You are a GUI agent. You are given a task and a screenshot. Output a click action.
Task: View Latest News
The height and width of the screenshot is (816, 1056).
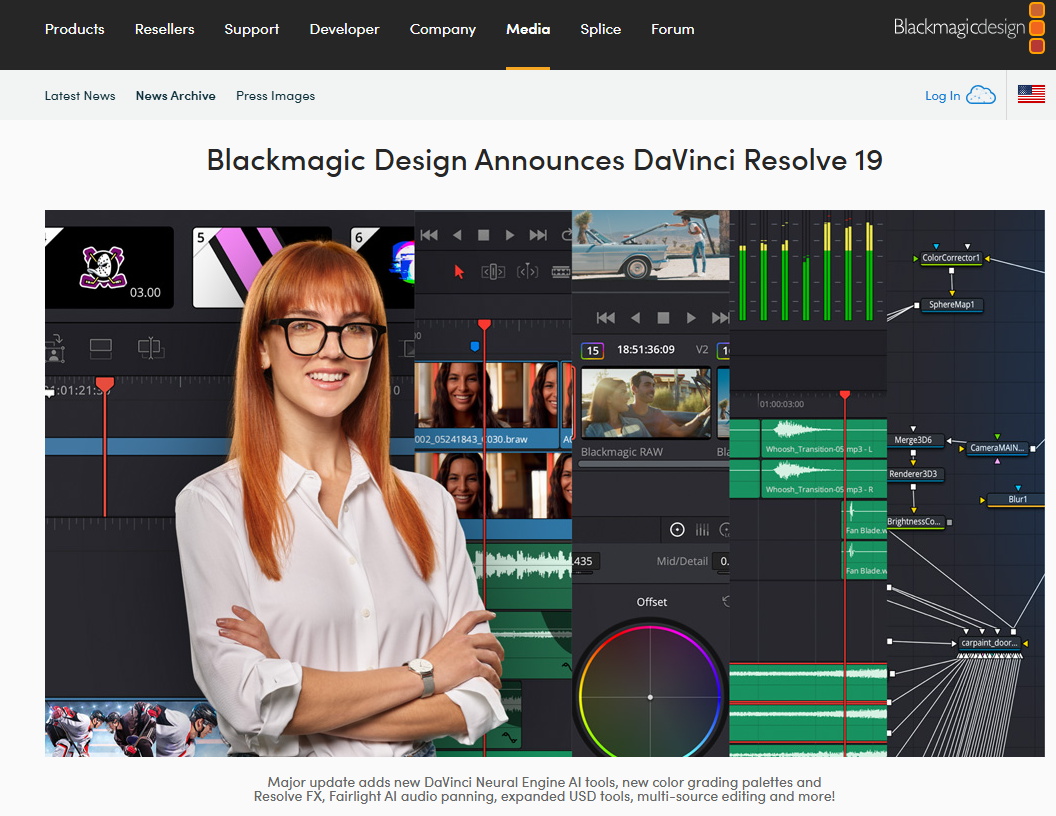80,96
